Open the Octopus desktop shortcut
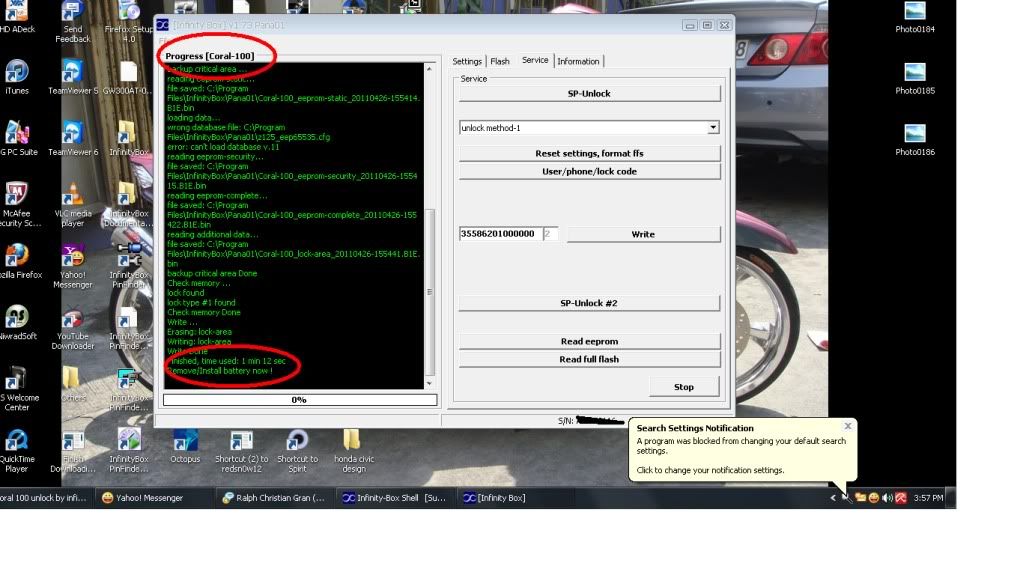Screen dimensions: 1023x575 [x=185, y=446]
